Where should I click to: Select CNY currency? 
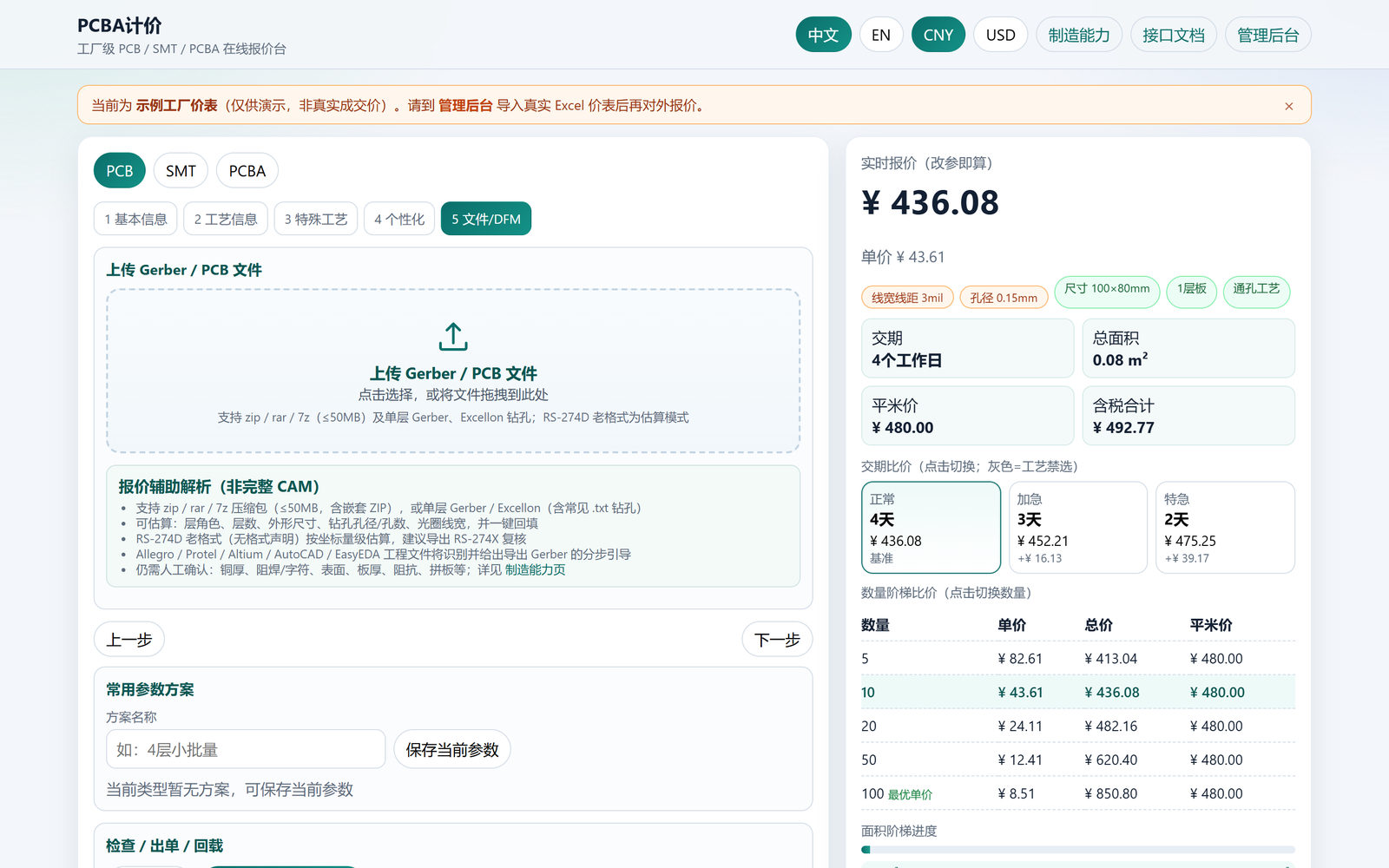938,35
